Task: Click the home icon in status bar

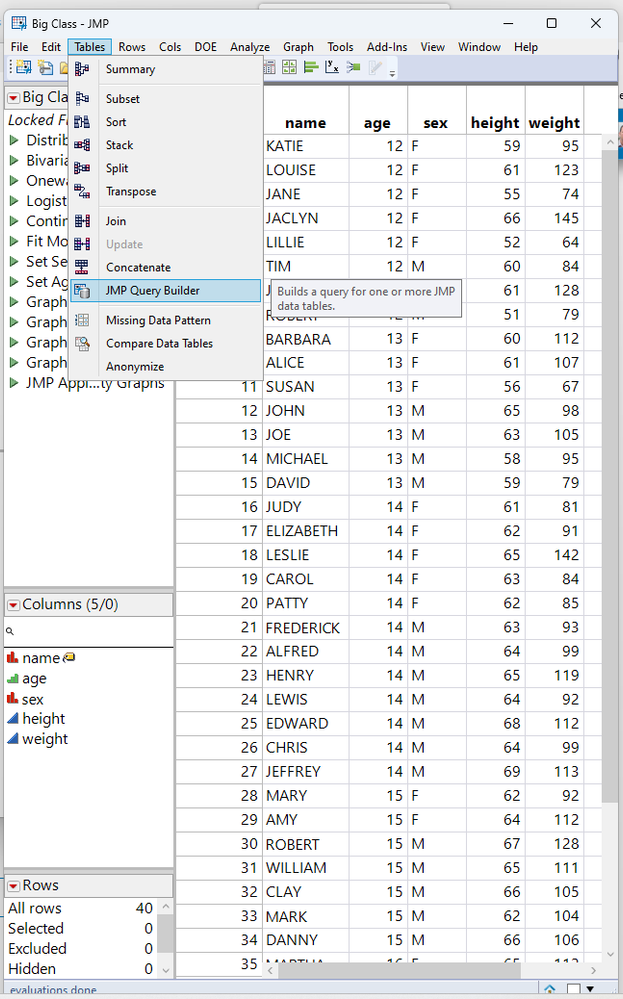Action: pos(550,989)
